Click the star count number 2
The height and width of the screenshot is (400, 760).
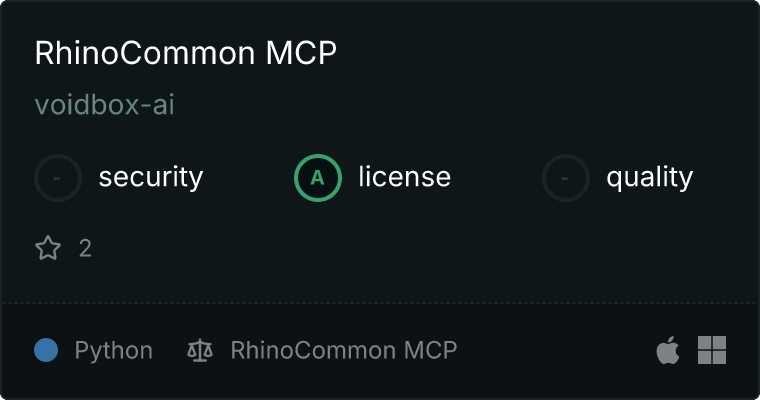point(85,248)
